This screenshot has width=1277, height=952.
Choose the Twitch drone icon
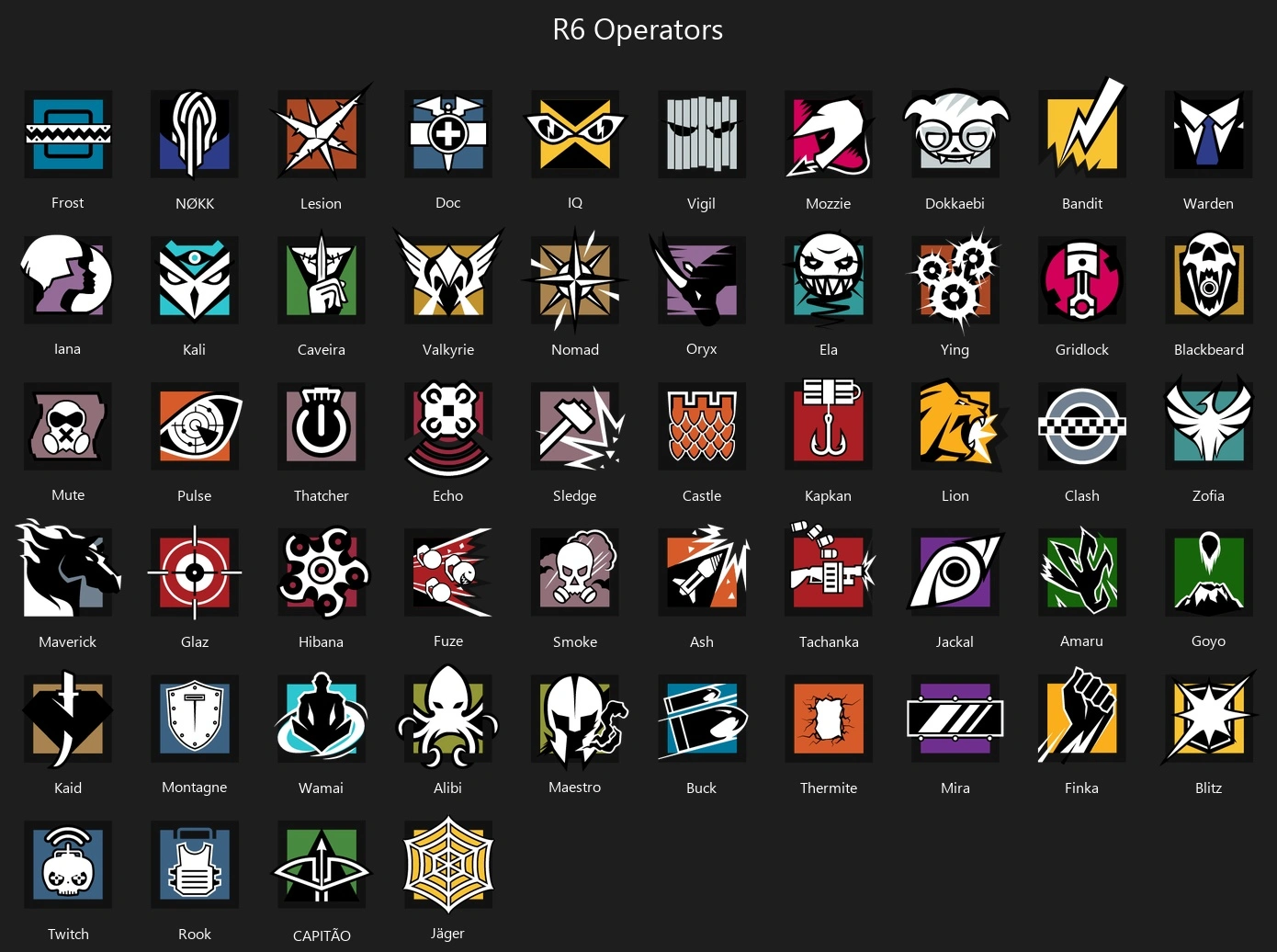pyautogui.click(x=68, y=864)
